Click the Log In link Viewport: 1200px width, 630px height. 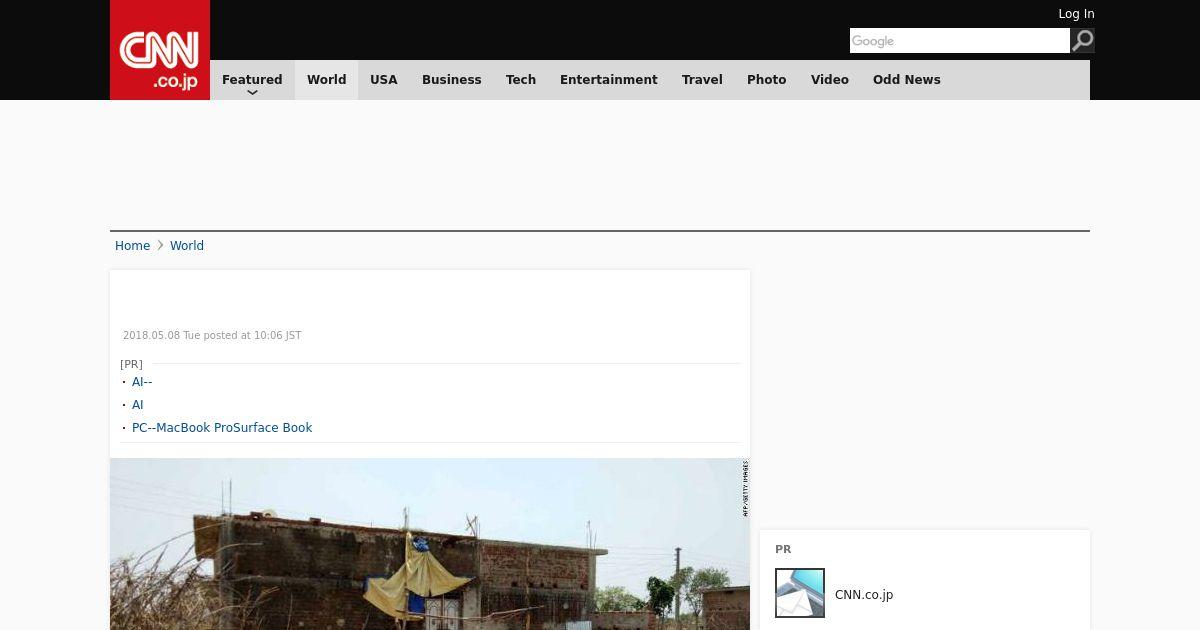click(1076, 14)
